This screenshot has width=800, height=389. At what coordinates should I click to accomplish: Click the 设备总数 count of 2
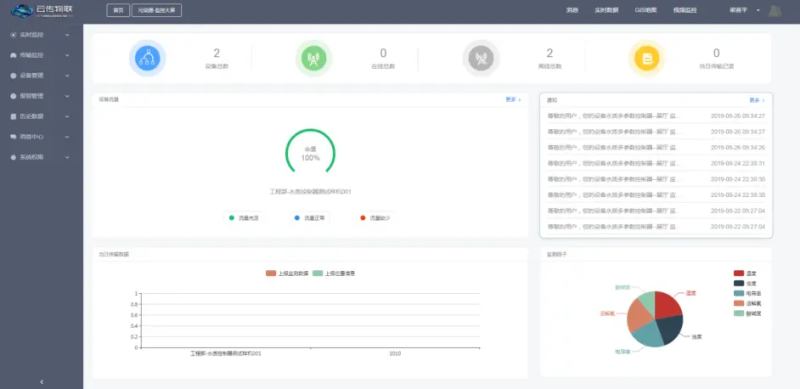(216, 53)
